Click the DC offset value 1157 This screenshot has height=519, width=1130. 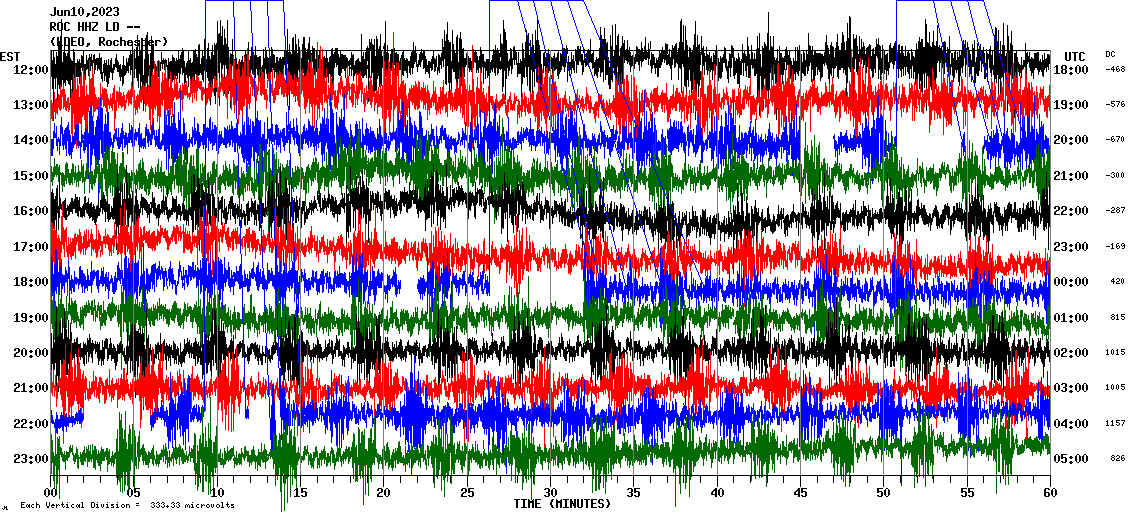1115,424
